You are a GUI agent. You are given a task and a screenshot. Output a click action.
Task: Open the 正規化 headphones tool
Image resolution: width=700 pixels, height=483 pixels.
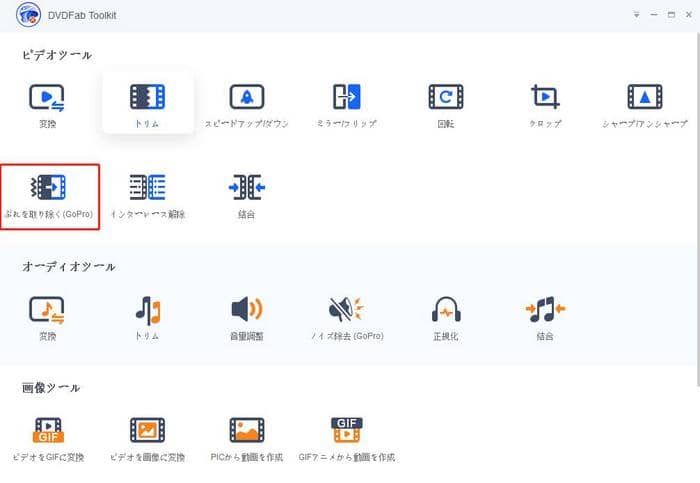tap(446, 311)
